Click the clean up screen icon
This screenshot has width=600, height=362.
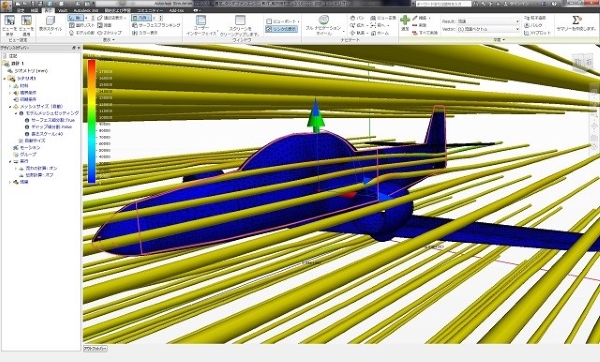coord(240,20)
